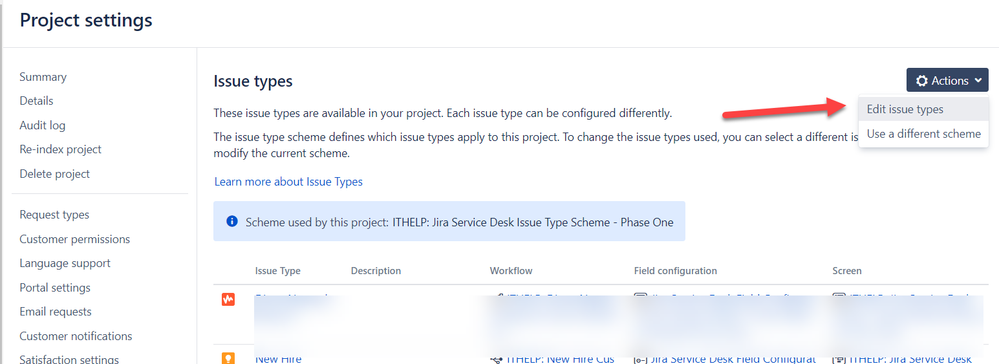Viewport: 999px width, 364px height.
Task: Click Delete project in the sidebar
Action: 54,173
